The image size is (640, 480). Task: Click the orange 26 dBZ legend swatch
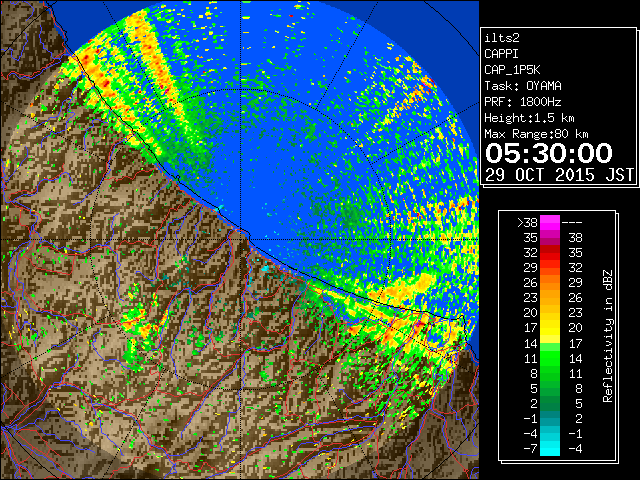tap(550, 283)
